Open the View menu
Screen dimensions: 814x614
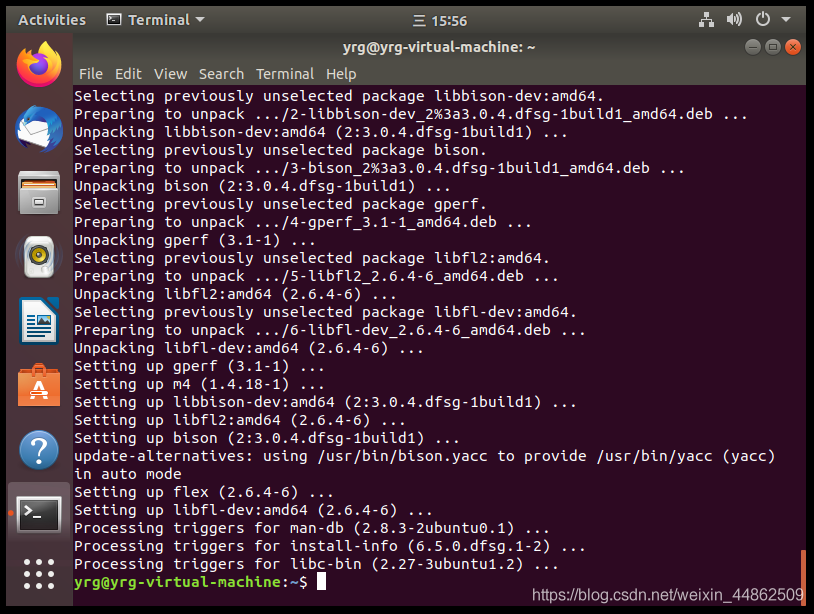point(170,74)
